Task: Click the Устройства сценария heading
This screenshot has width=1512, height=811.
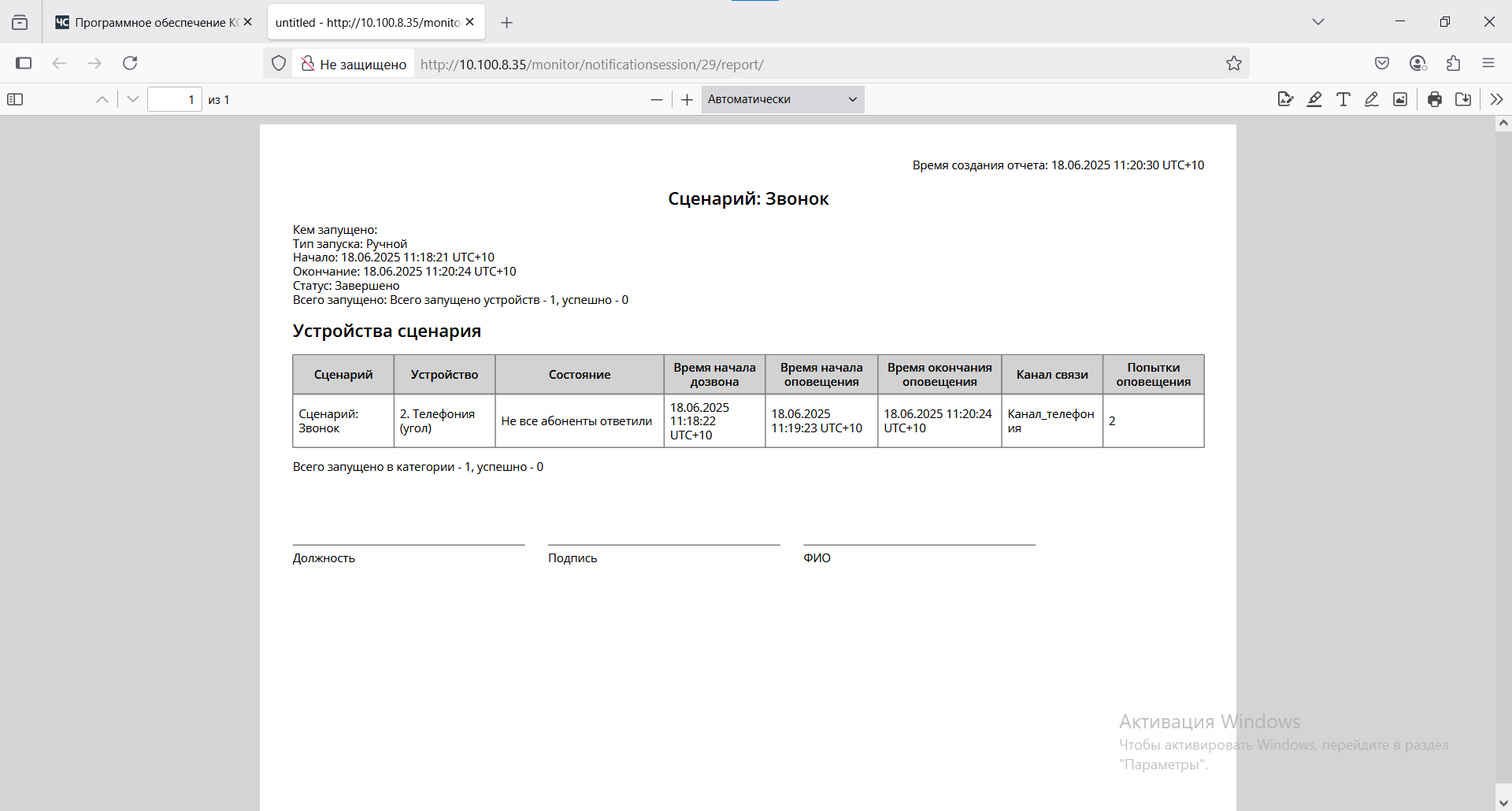Action: [x=387, y=331]
